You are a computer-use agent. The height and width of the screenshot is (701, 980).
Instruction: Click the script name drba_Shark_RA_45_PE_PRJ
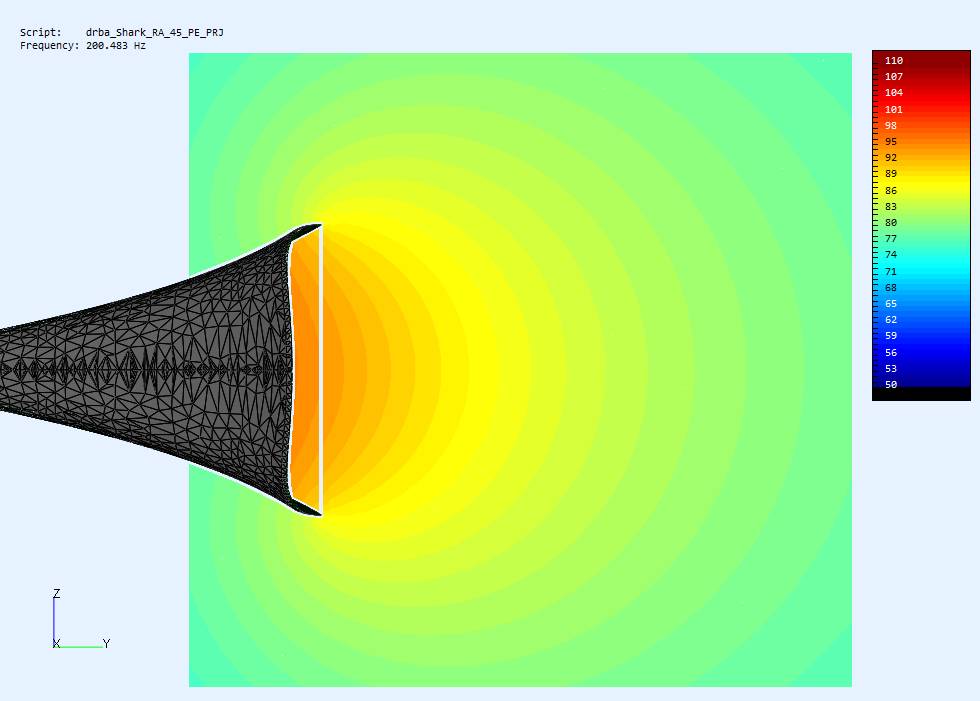pos(154,32)
